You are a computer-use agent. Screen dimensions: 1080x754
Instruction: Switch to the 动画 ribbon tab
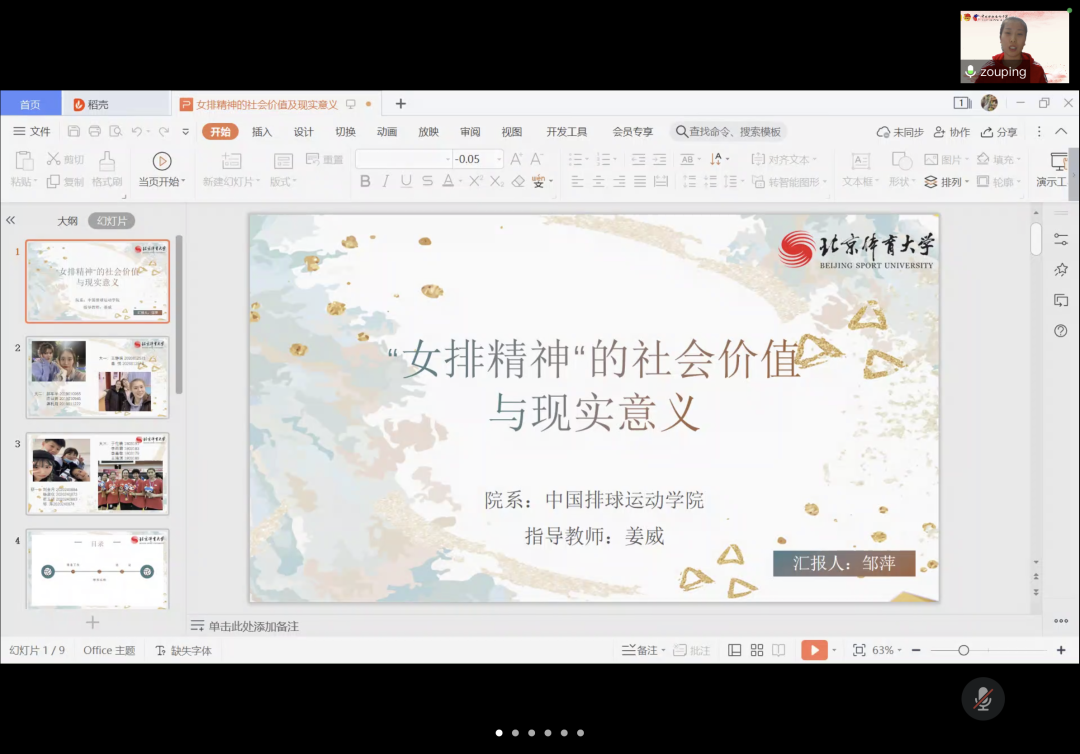pyautogui.click(x=386, y=132)
